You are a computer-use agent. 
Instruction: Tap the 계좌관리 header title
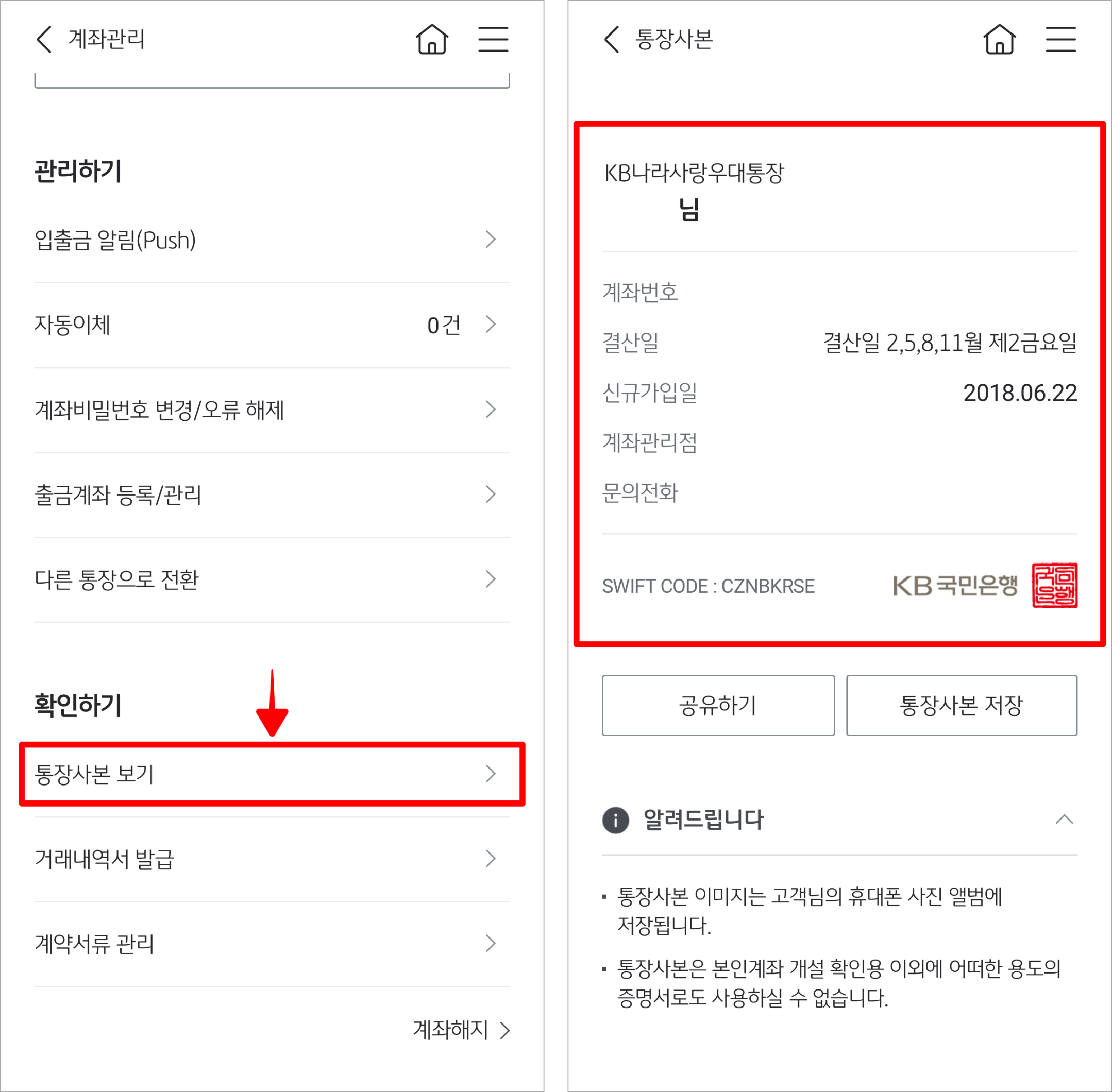107,39
